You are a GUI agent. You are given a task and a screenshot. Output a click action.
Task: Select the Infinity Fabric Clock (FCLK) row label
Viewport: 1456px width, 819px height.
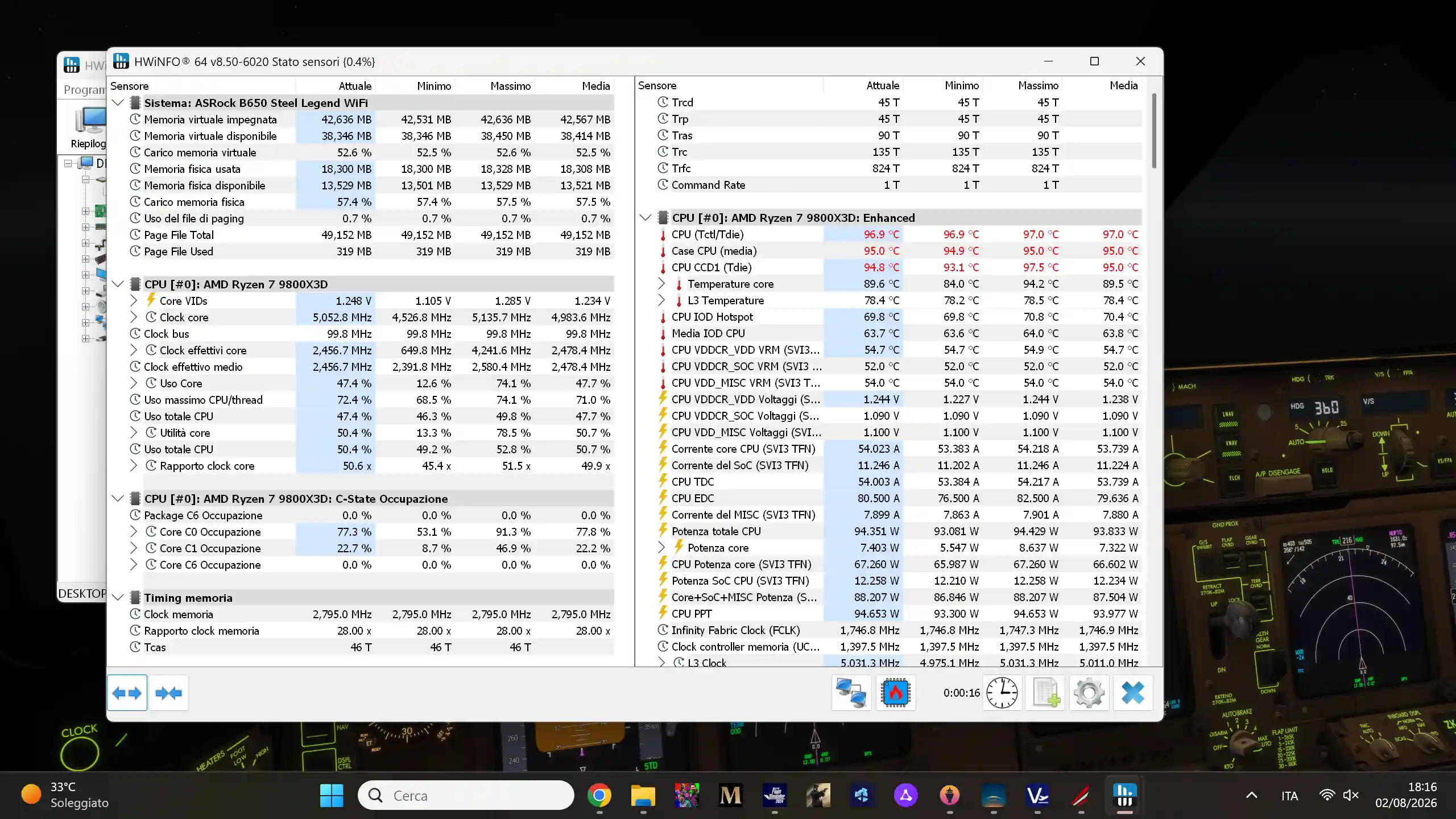pyautogui.click(x=735, y=630)
